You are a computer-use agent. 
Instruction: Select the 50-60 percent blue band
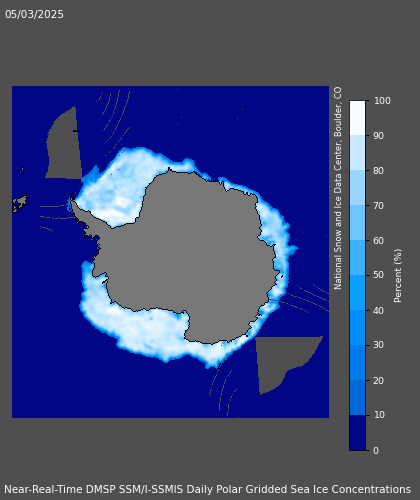[357, 258]
